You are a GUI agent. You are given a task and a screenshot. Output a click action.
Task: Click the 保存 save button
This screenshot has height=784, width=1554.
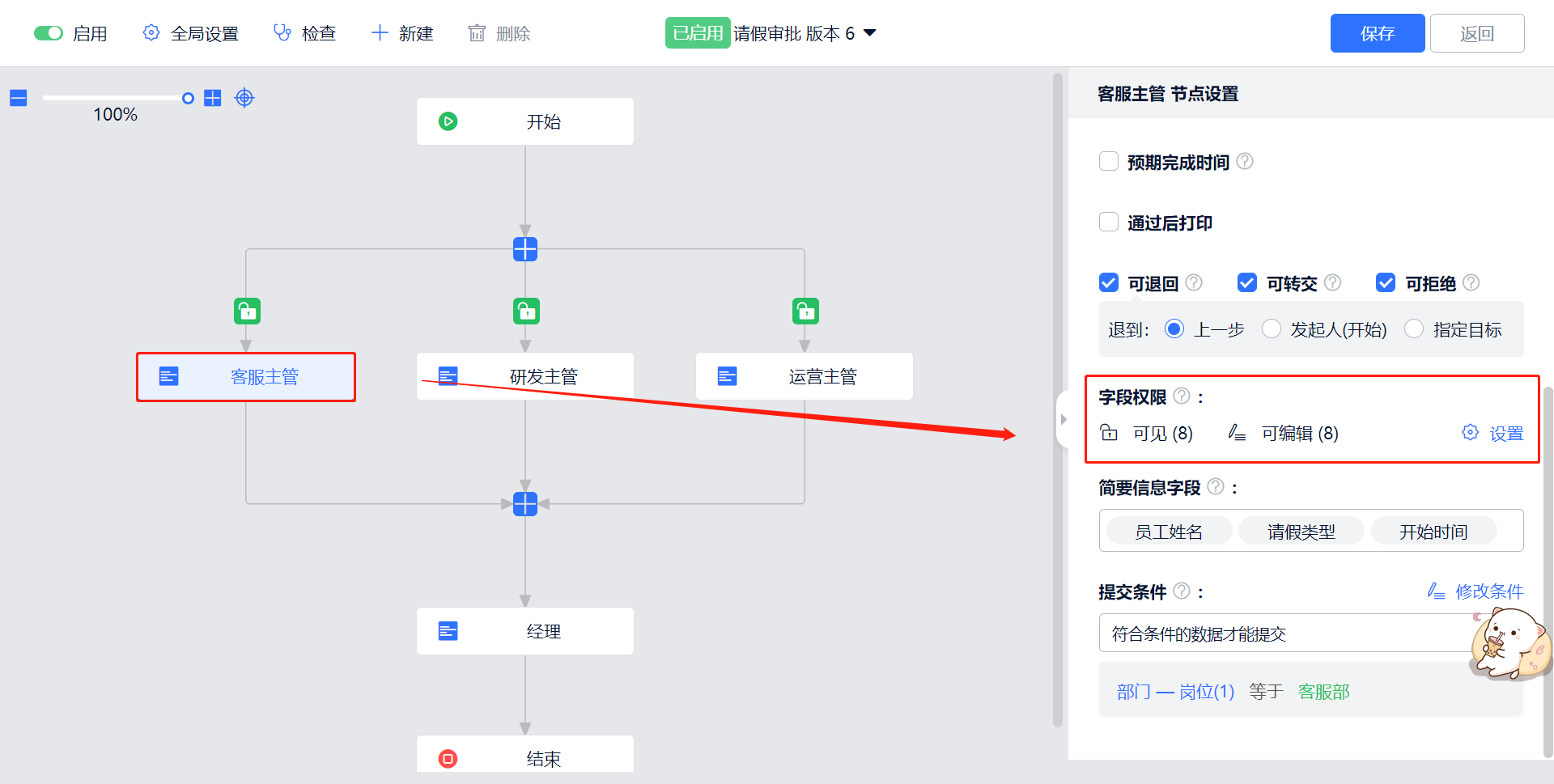pos(1377,33)
